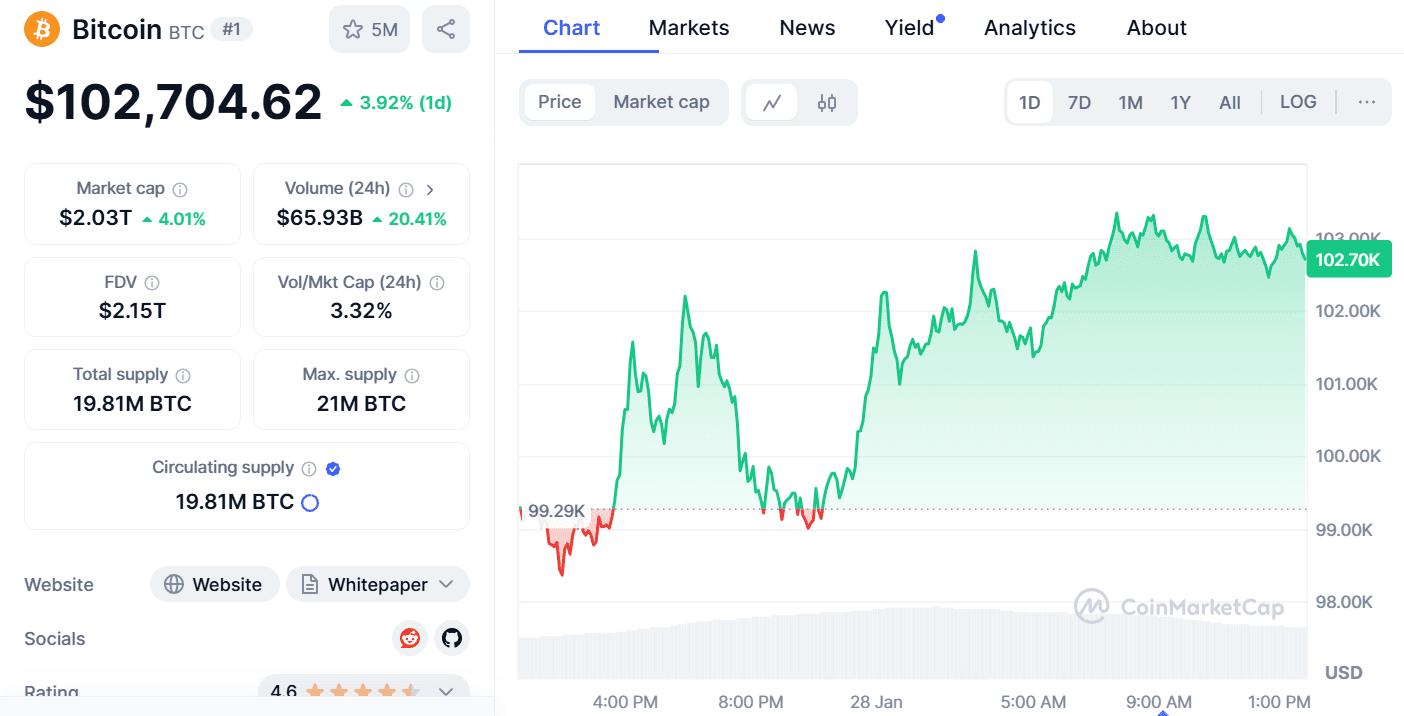
Task: Select the candlestick chart icon
Action: (828, 102)
